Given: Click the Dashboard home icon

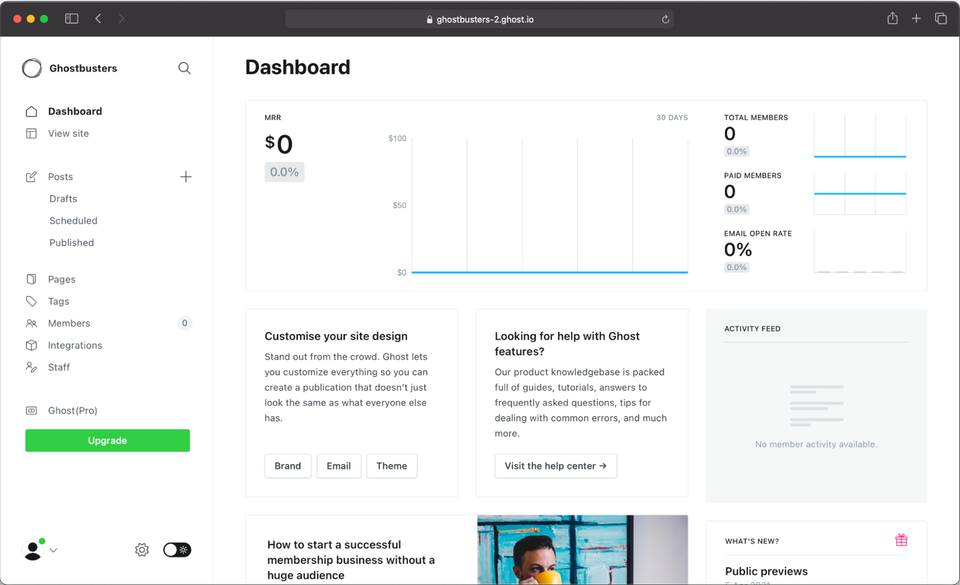Looking at the screenshot, I should 31,111.
